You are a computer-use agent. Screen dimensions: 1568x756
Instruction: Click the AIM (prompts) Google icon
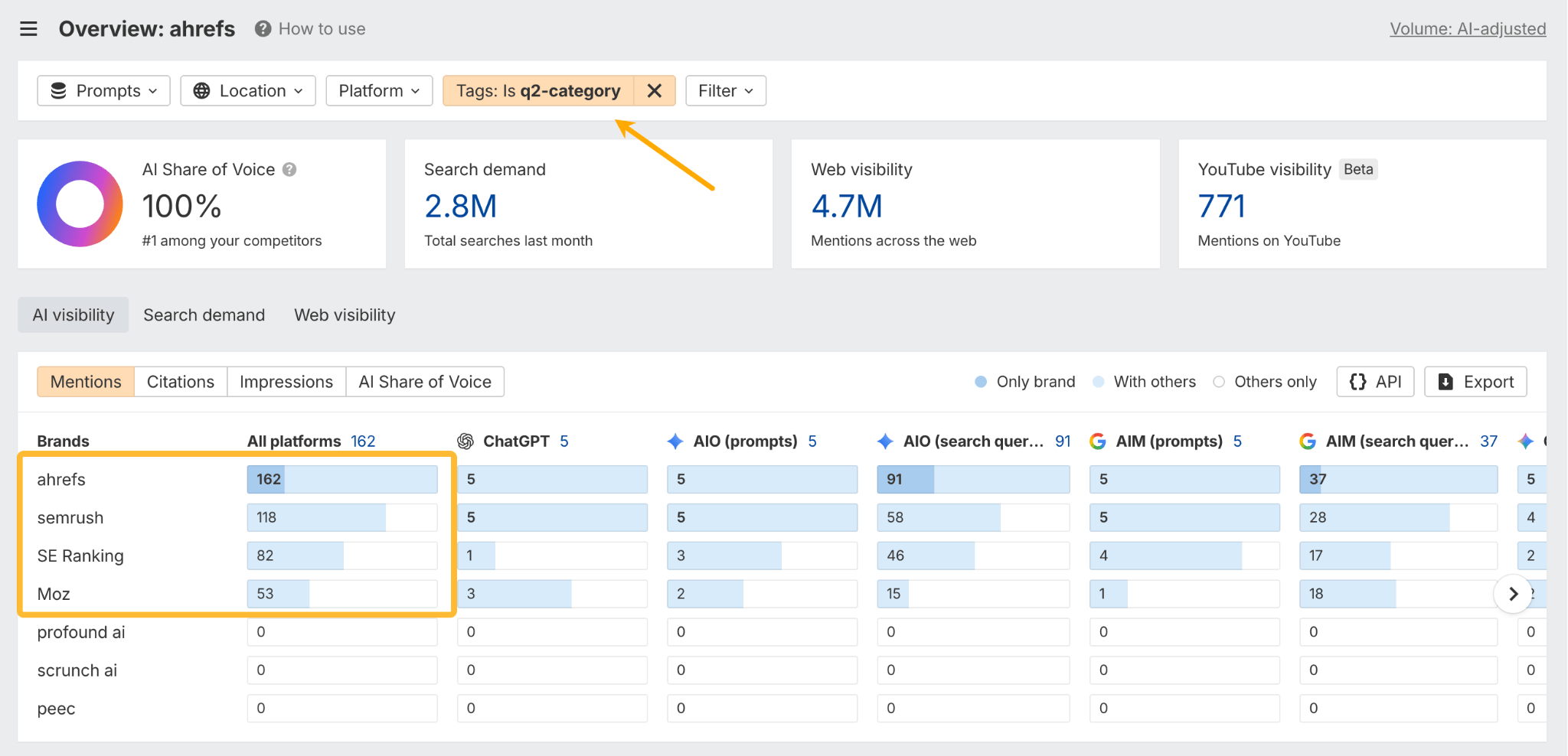pyautogui.click(x=1098, y=442)
